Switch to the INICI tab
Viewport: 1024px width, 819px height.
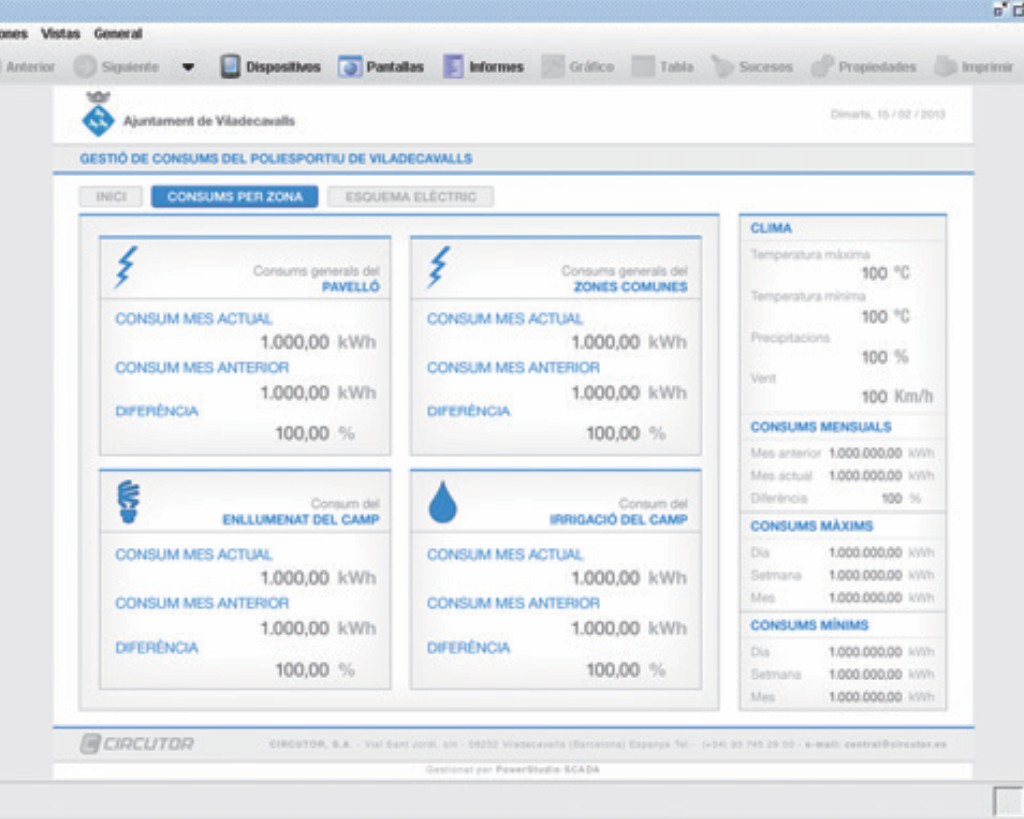point(111,197)
